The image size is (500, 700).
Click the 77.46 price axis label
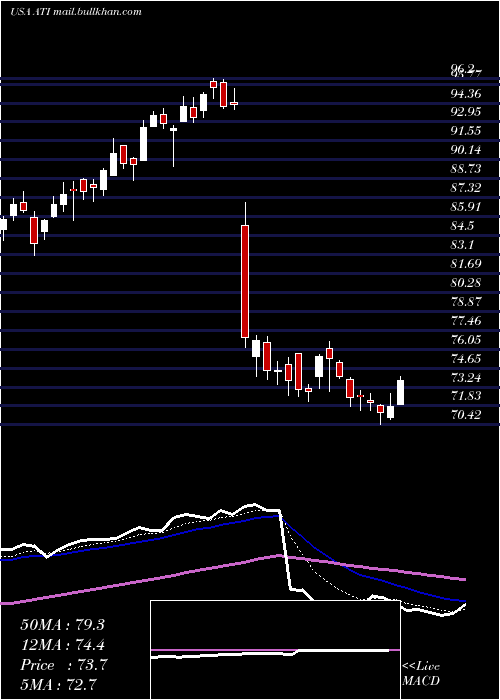467,321
